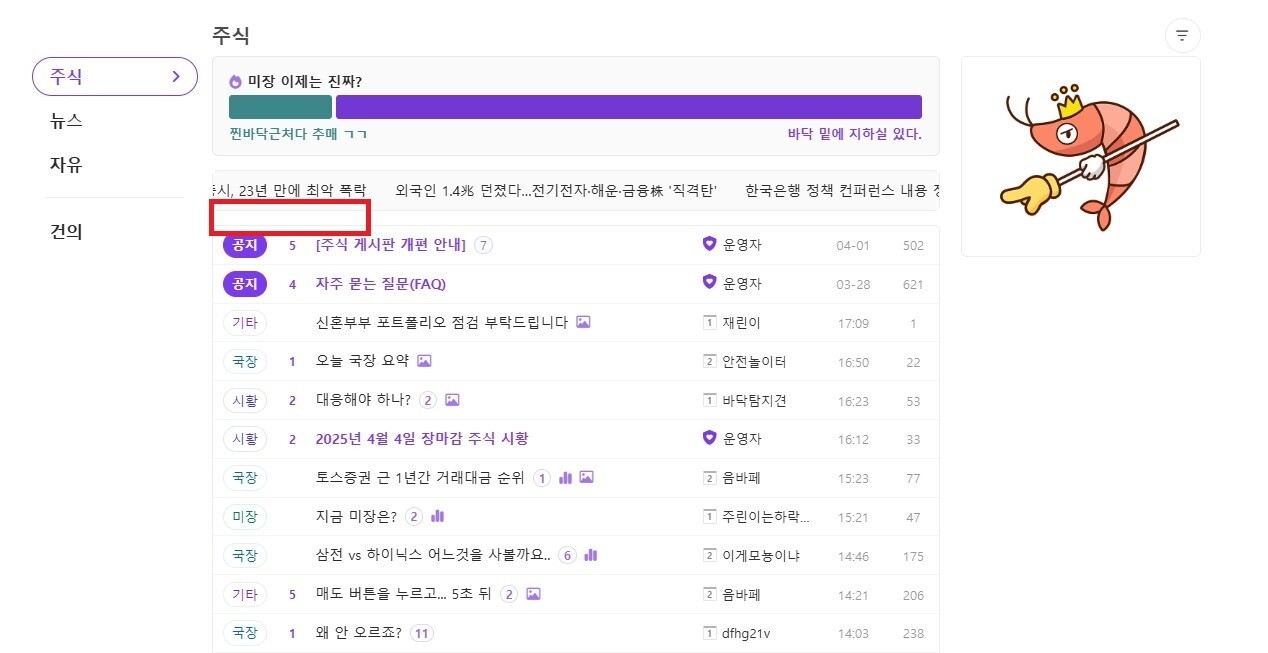Click the poll chart icon on the 토스증권 post

tap(565, 477)
